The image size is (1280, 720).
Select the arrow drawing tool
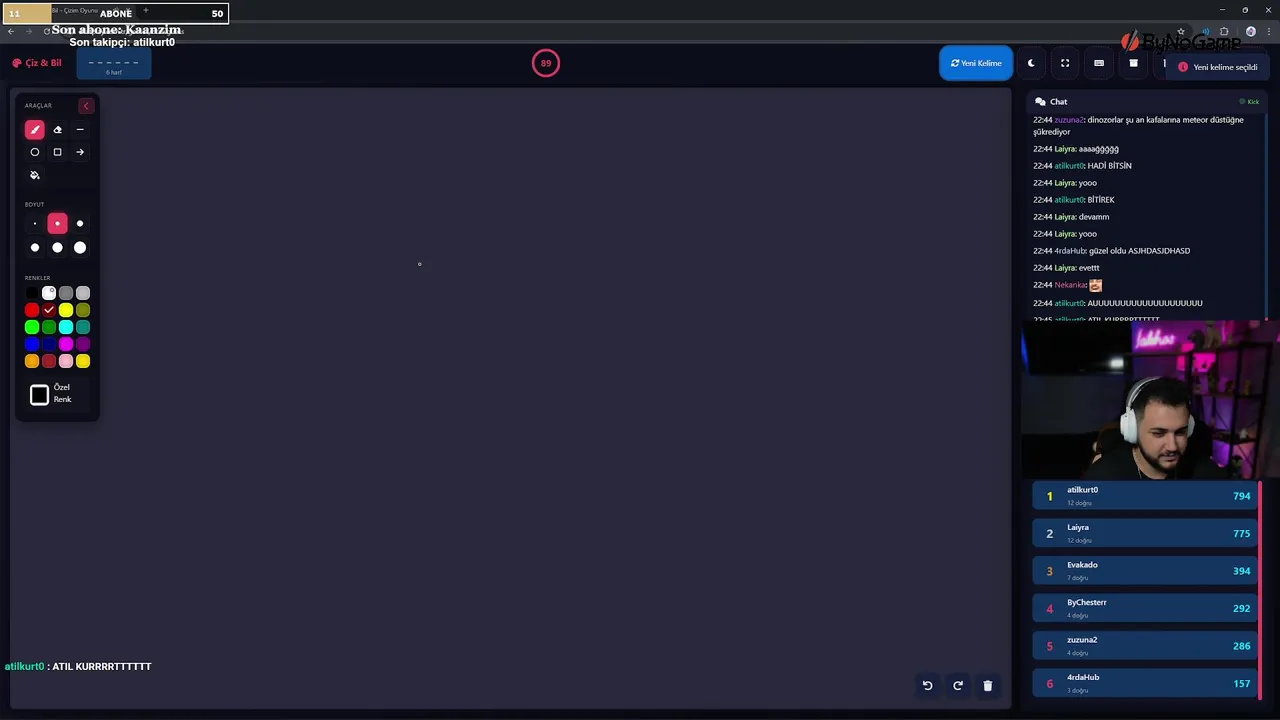80,152
